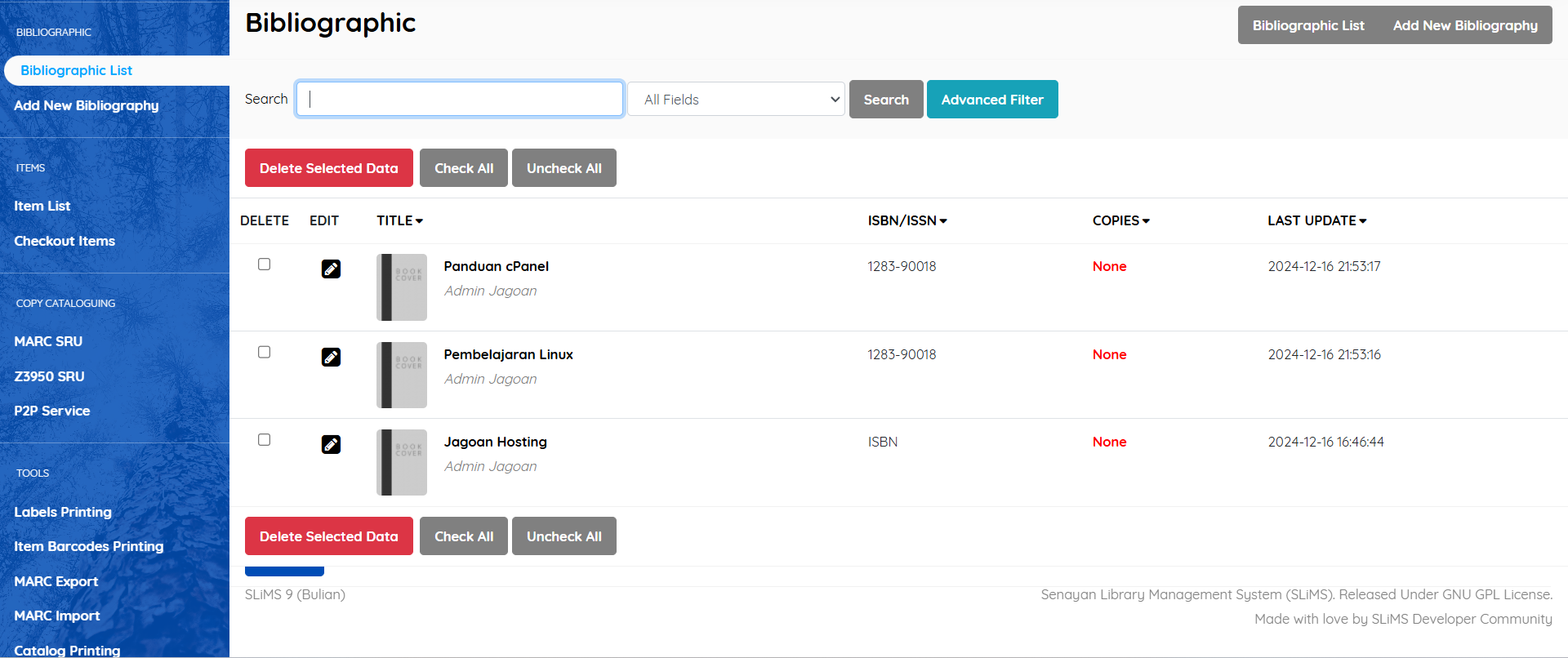
Task: Open book cover thumbnail of Jagoan Hosting
Action: [x=402, y=462]
